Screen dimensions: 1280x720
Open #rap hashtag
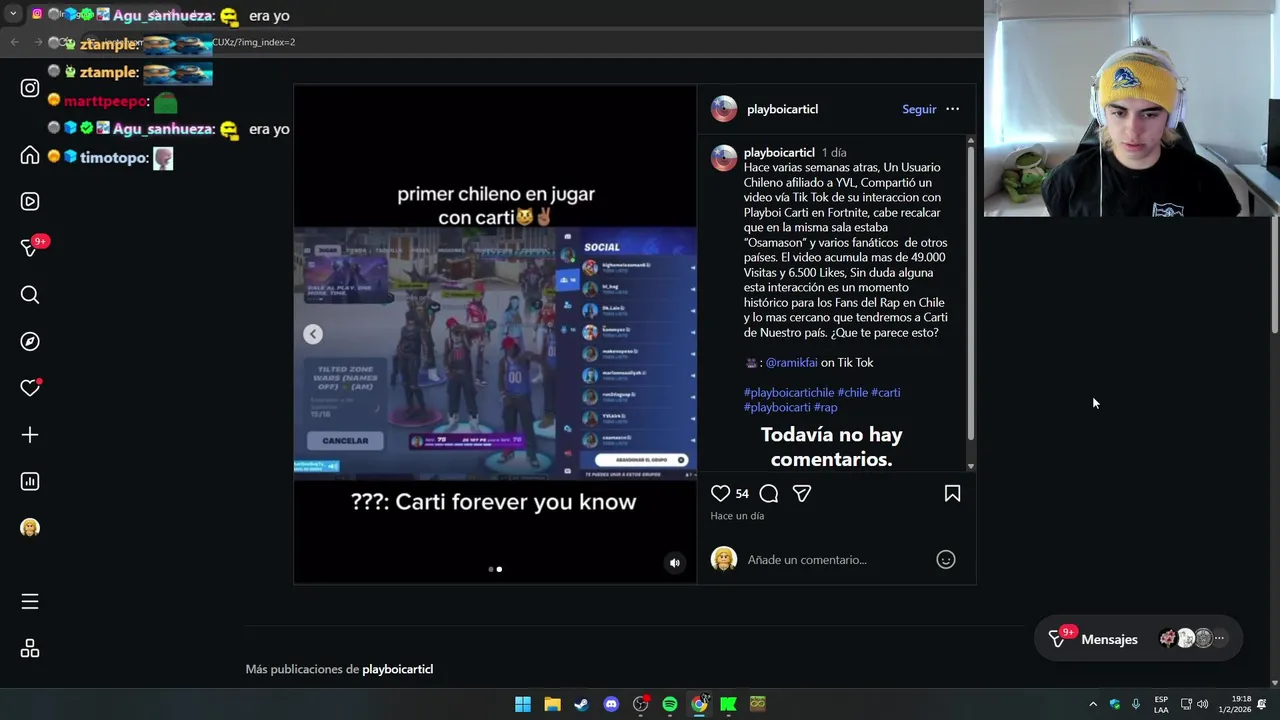click(825, 407)
